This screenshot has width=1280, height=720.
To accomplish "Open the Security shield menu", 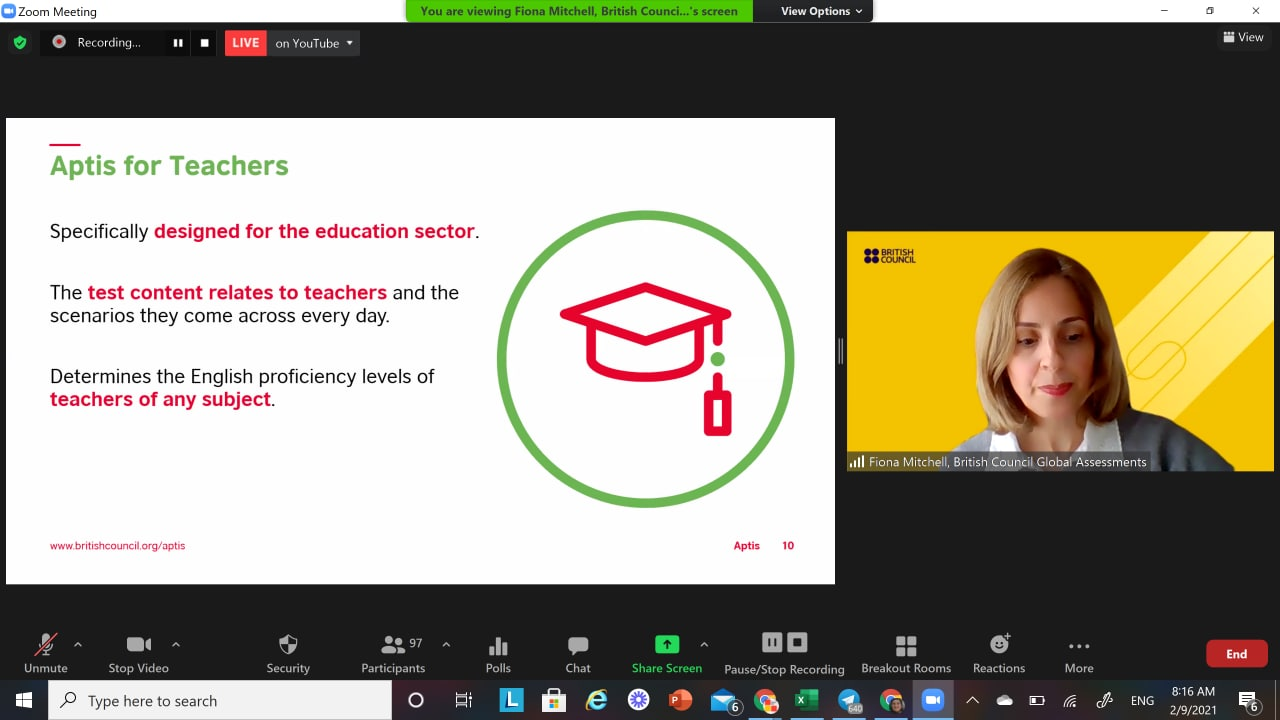I will click(288, 654).
